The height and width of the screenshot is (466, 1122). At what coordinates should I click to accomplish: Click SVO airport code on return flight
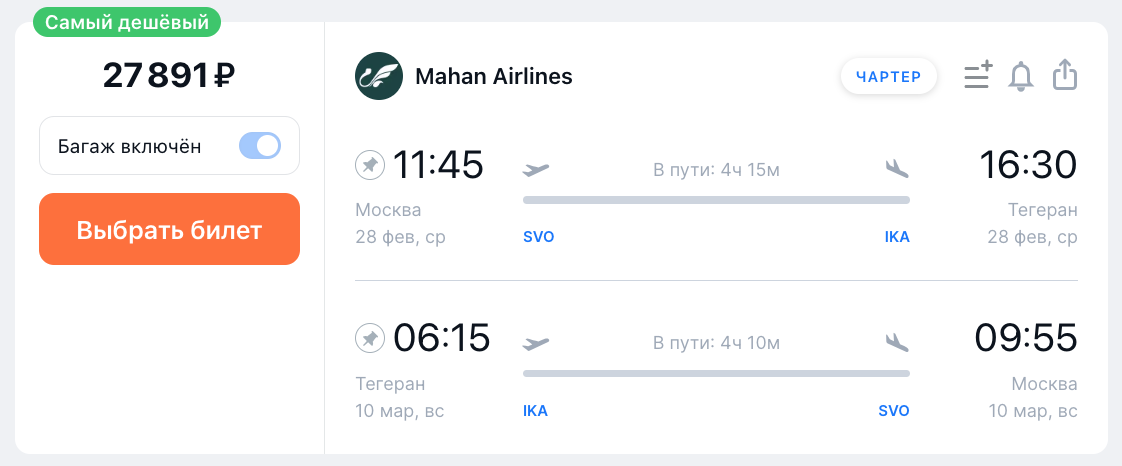pyautogui.click(x=894, y=411)
